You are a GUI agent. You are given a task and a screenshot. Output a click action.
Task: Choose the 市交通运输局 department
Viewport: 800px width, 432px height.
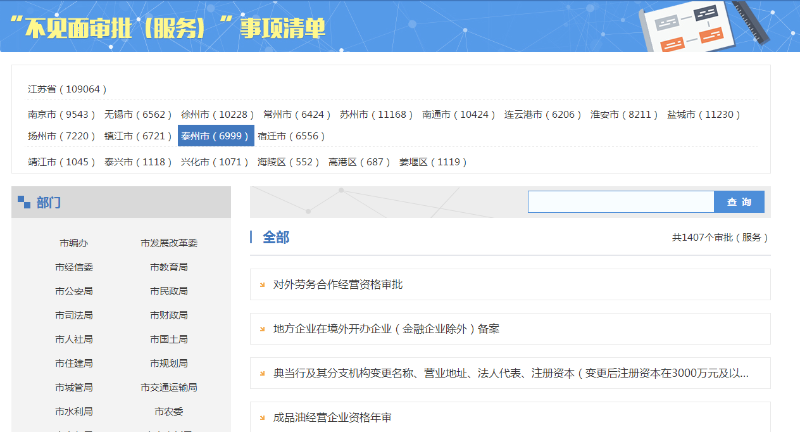[x=169, y=387]
